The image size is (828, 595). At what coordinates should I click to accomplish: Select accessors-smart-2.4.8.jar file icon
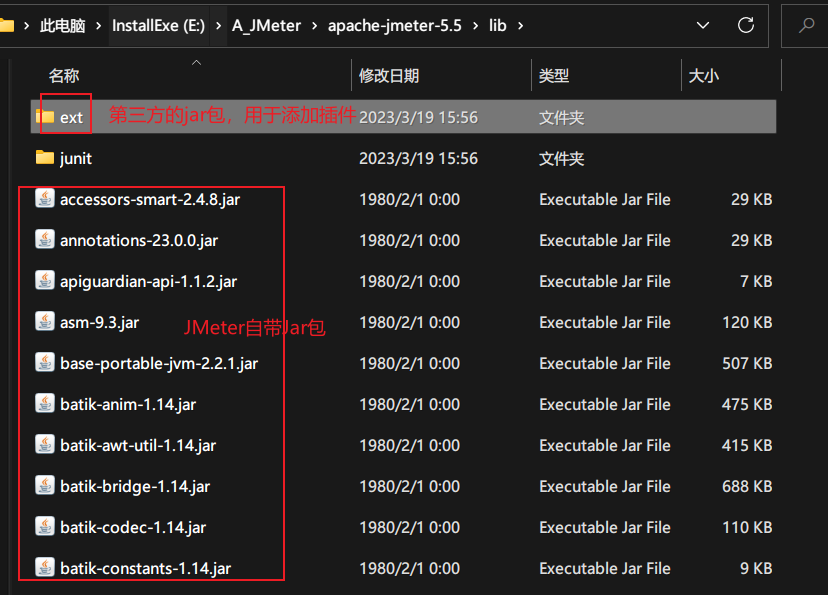(x=45, y=199)
